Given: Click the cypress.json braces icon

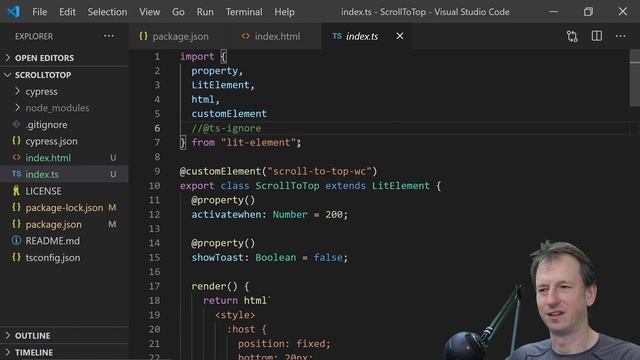Looking at the screenshot, I should tap(16, 141).
